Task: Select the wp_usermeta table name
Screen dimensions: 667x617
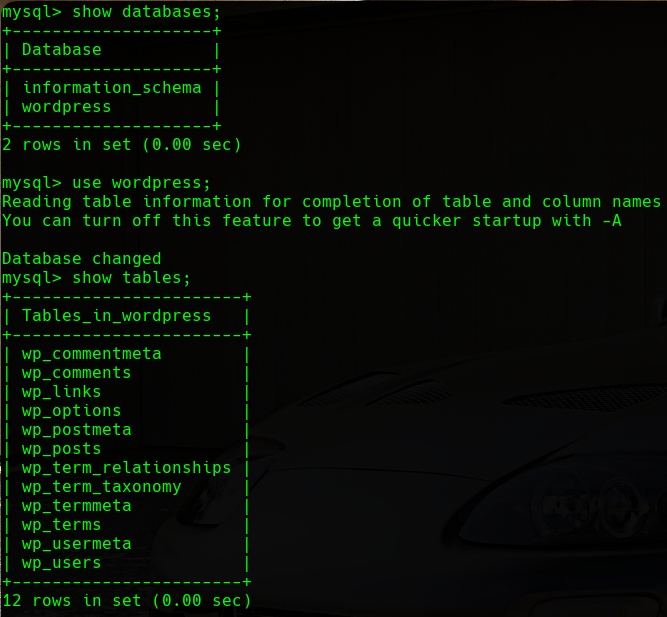Action: [x=77, y=544]
